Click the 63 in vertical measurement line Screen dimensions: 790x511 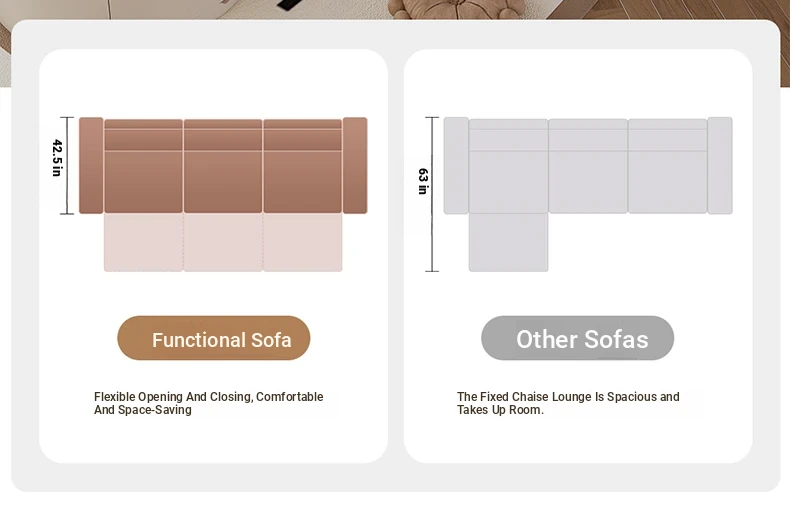[432, 194]
